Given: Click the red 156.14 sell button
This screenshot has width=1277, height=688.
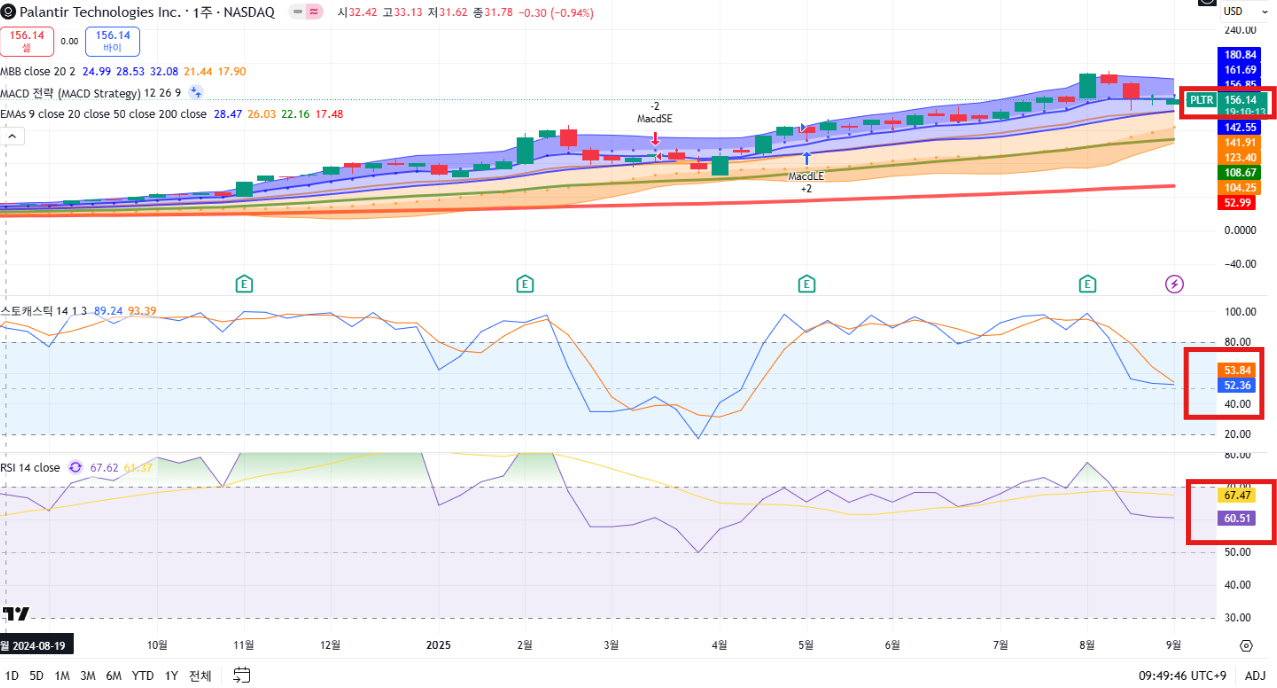Looking at the screenshot, I should (27, 41).
